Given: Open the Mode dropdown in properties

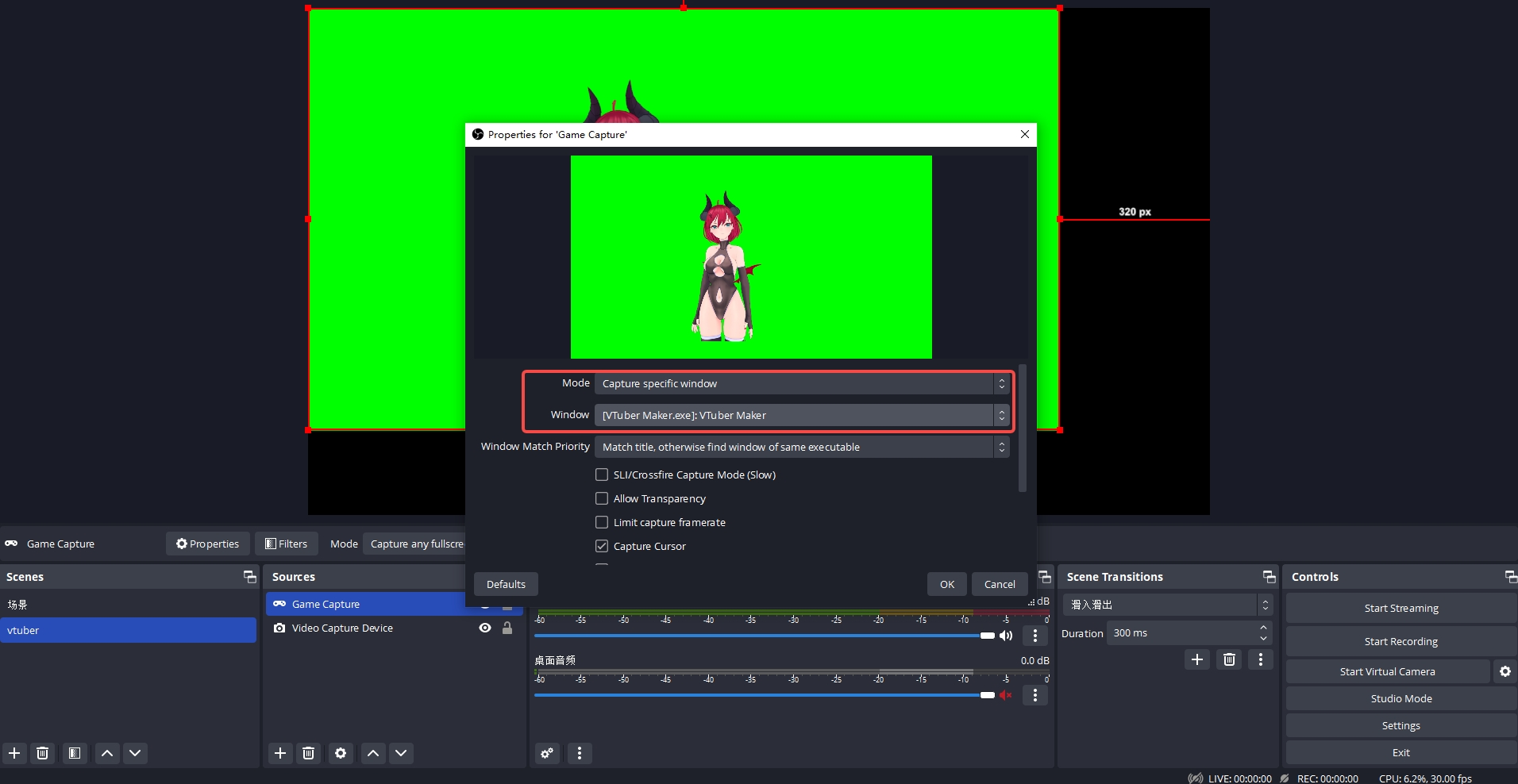Looking at the screenshot, I should coord(802,383).
